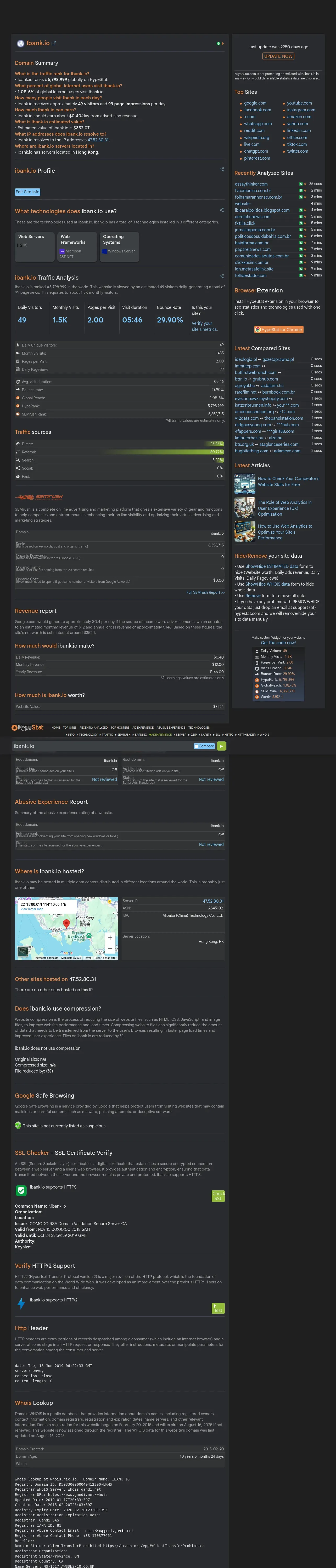The height and width of the screenshot is (1568, 336).
Task: Click the Daily Visitors person icon in the stats list
Action: pyautogui.click(x=18, y=345)
